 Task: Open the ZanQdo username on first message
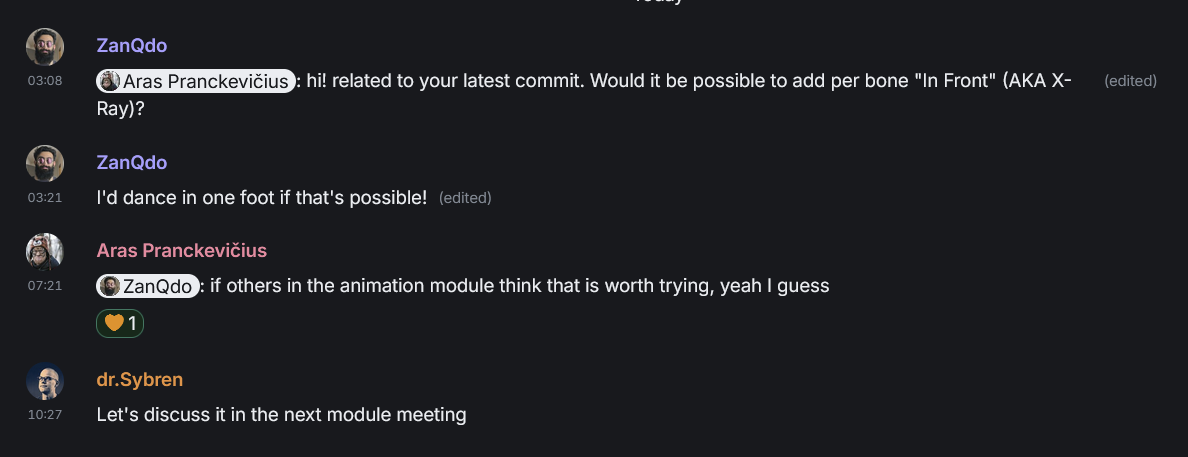point(132,45)
